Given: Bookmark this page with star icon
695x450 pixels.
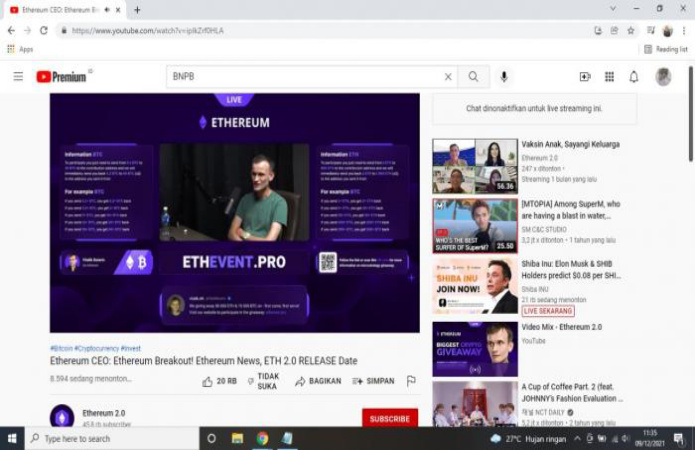Looking at the screenshot, I should click(x=631, y=30).
